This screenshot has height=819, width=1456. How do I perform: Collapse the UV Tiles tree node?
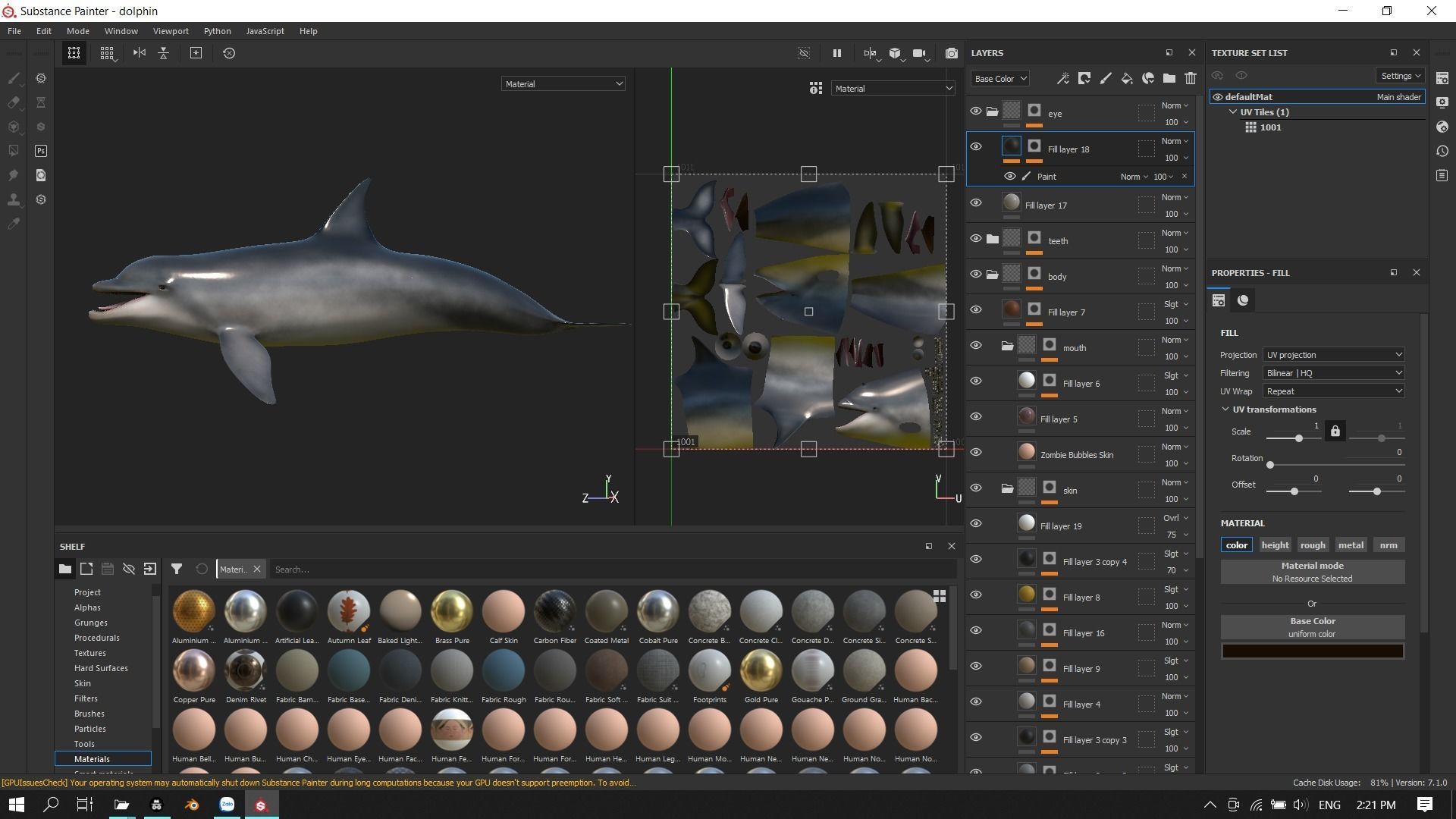pyautogui.click(x=1233, y=112)
